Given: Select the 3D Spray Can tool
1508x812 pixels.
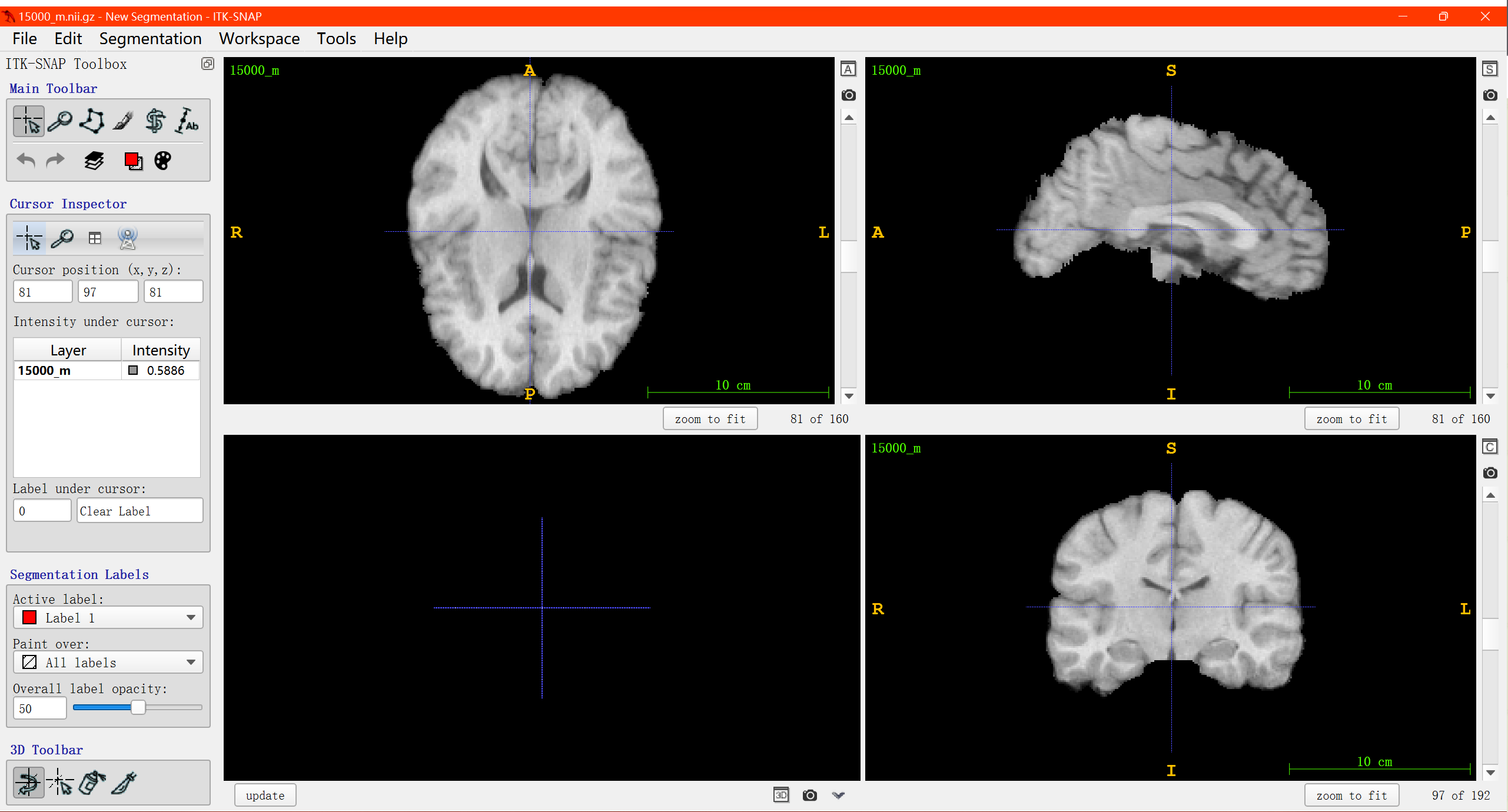Looking at the screenshot, I should 92,783.
